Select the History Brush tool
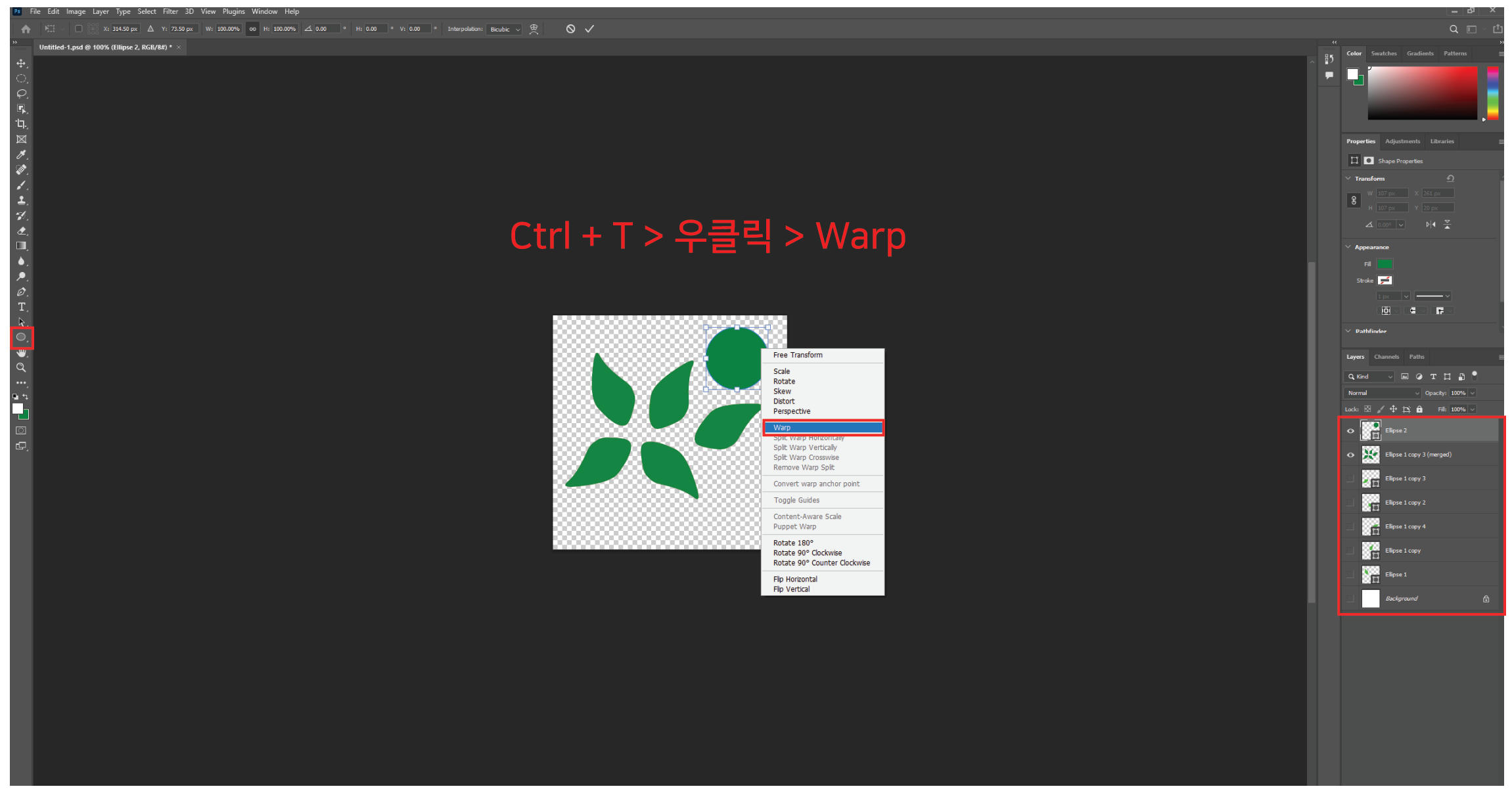Image resolution: width=1512 pixels, height=795 pixels. point(21,216)
